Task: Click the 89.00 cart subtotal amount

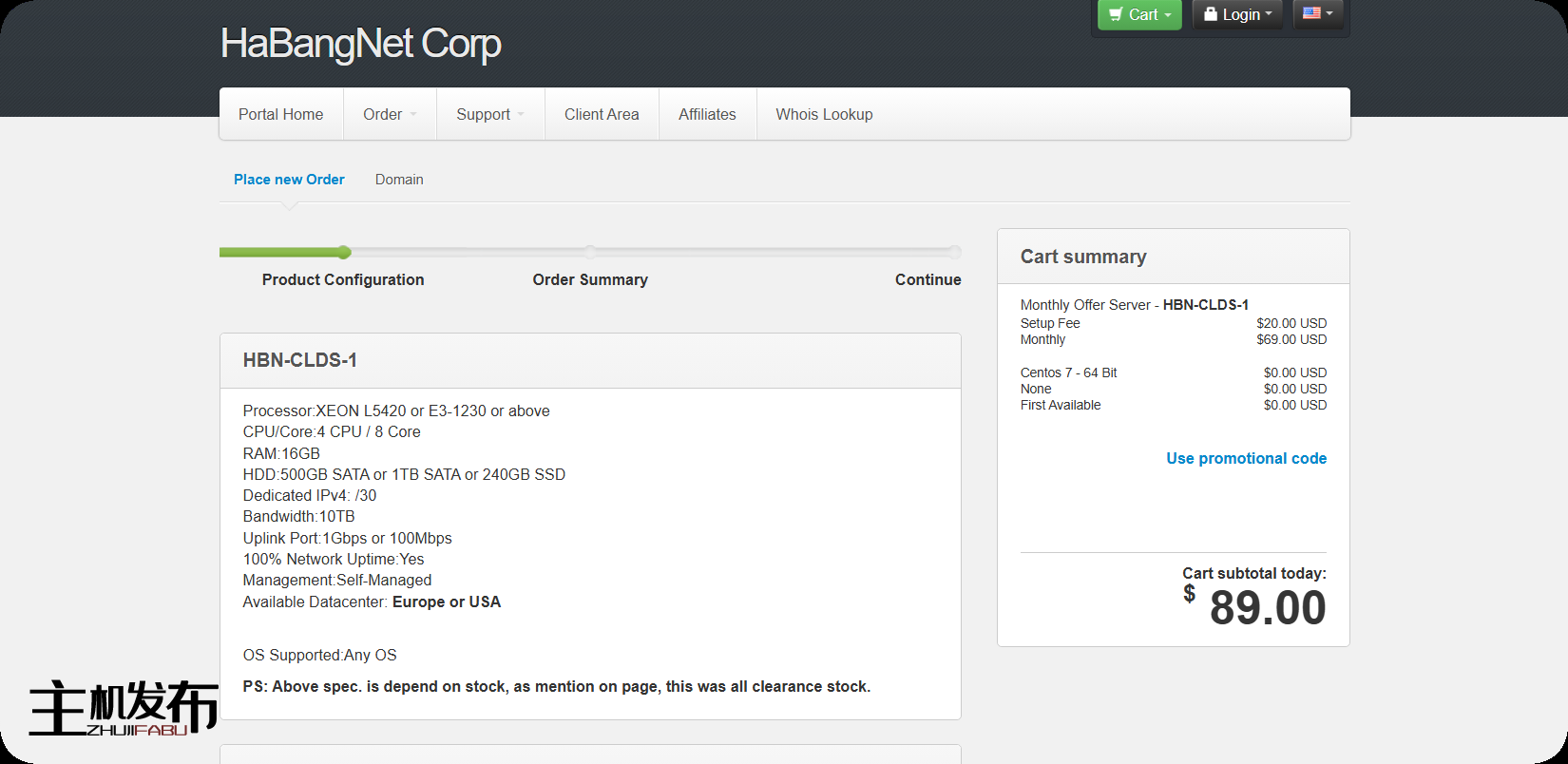Action: tap(1267, 607)
